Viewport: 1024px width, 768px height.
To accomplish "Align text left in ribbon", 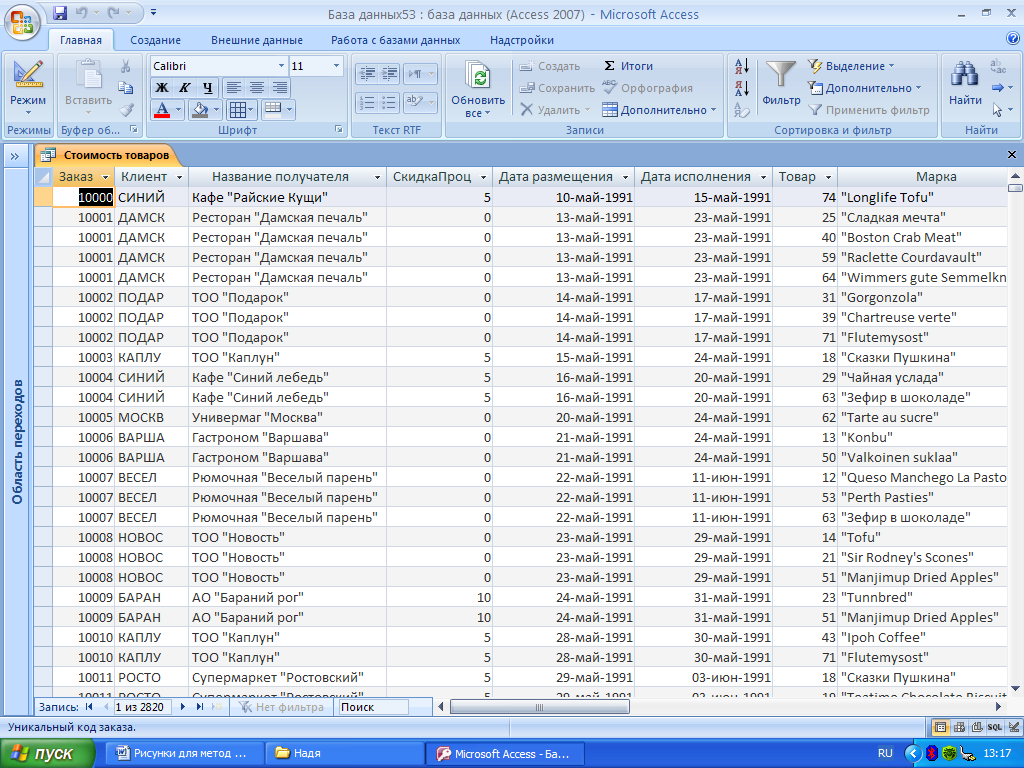I will pos(234,87).
